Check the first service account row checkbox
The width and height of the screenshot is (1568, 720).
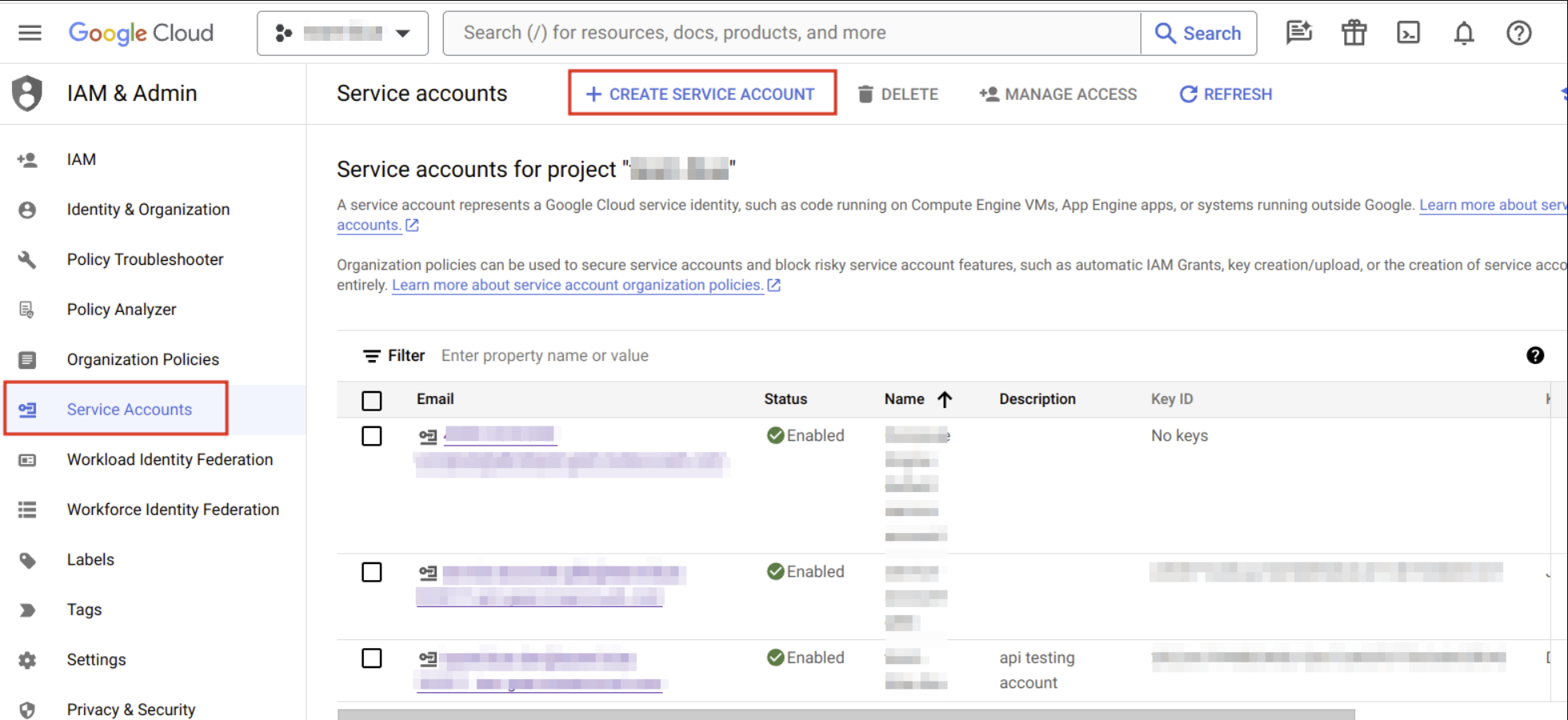tap(372, 436)
